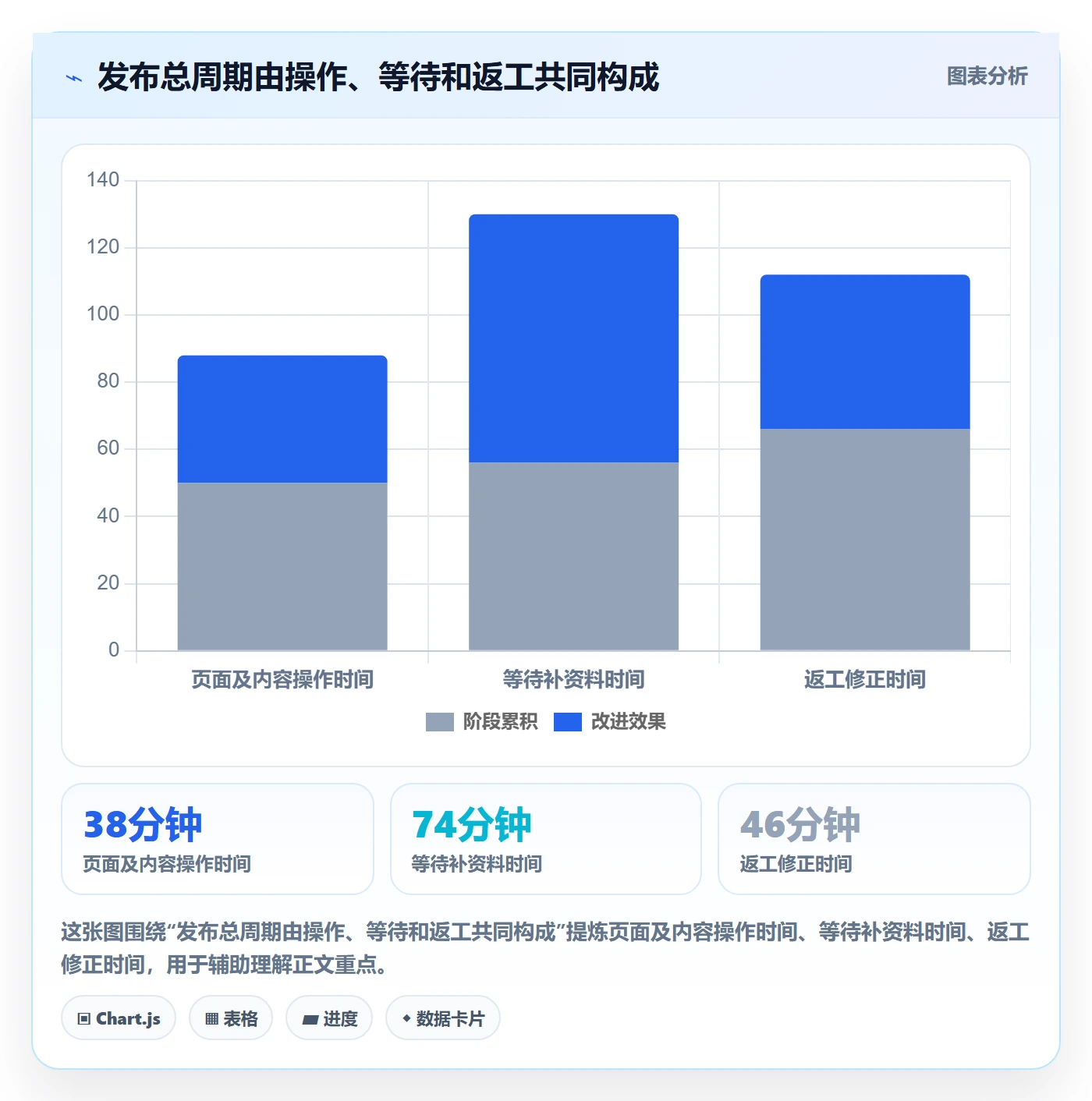This screenshot has width=1092, height=1101.
Task: Open the 46分钟 data card
Action: [874, 839]
